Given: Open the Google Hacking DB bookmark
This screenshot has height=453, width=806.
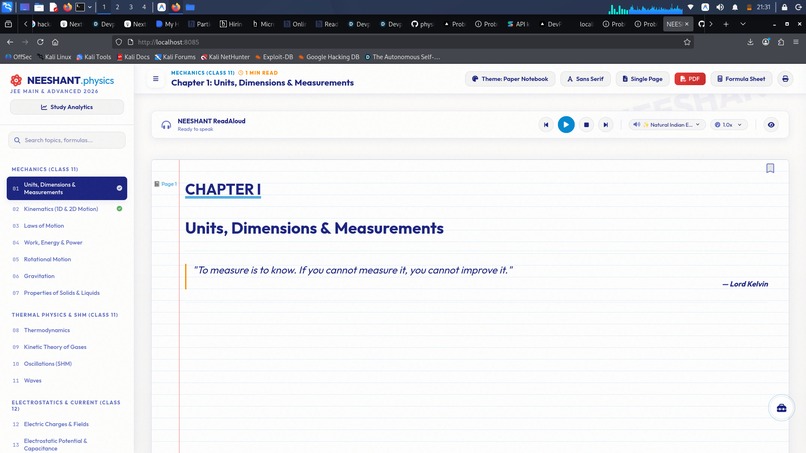Looking at the screenshot, I should coord(328,57).
